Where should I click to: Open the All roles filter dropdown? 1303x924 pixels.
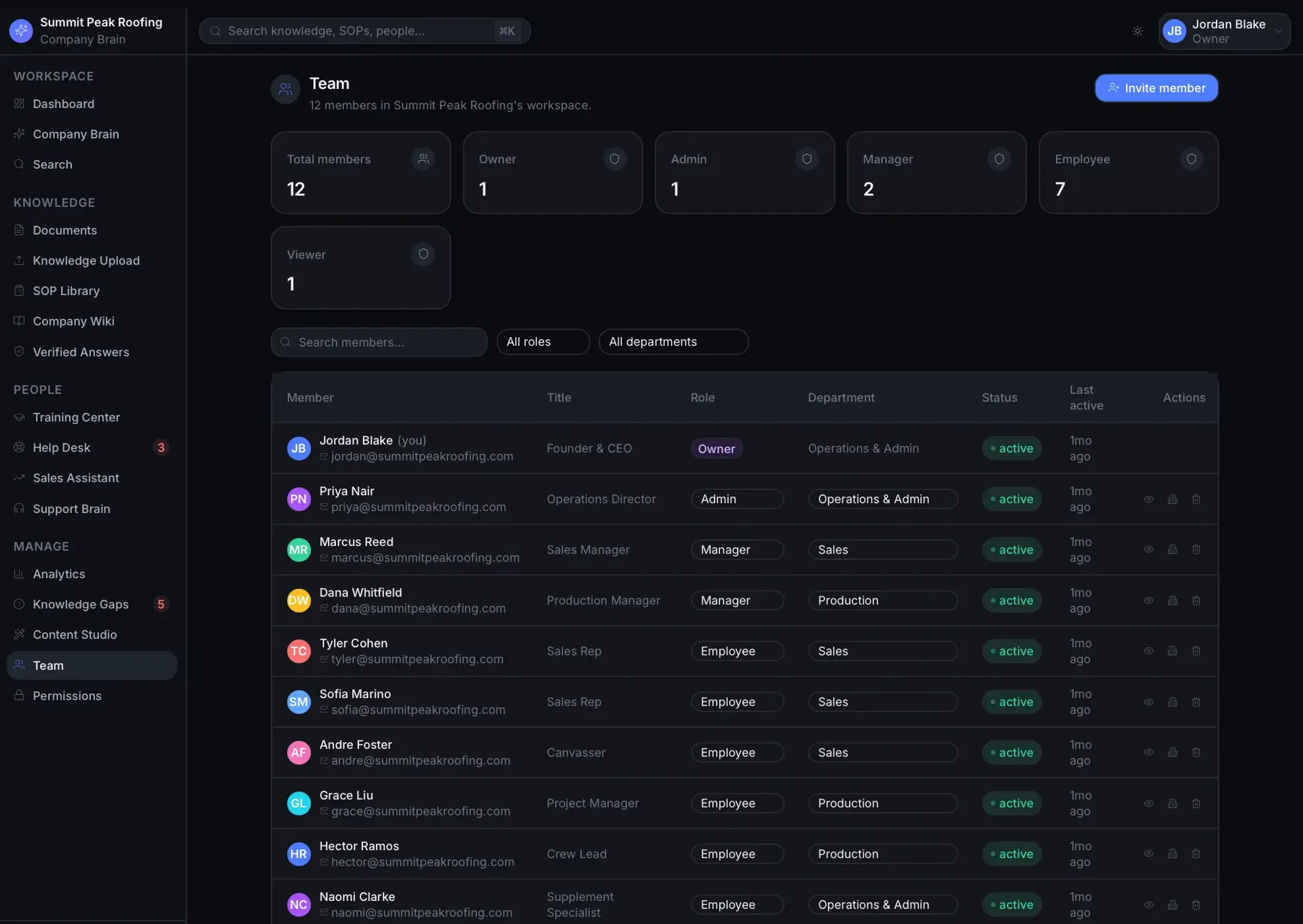[x=543, y=342]
